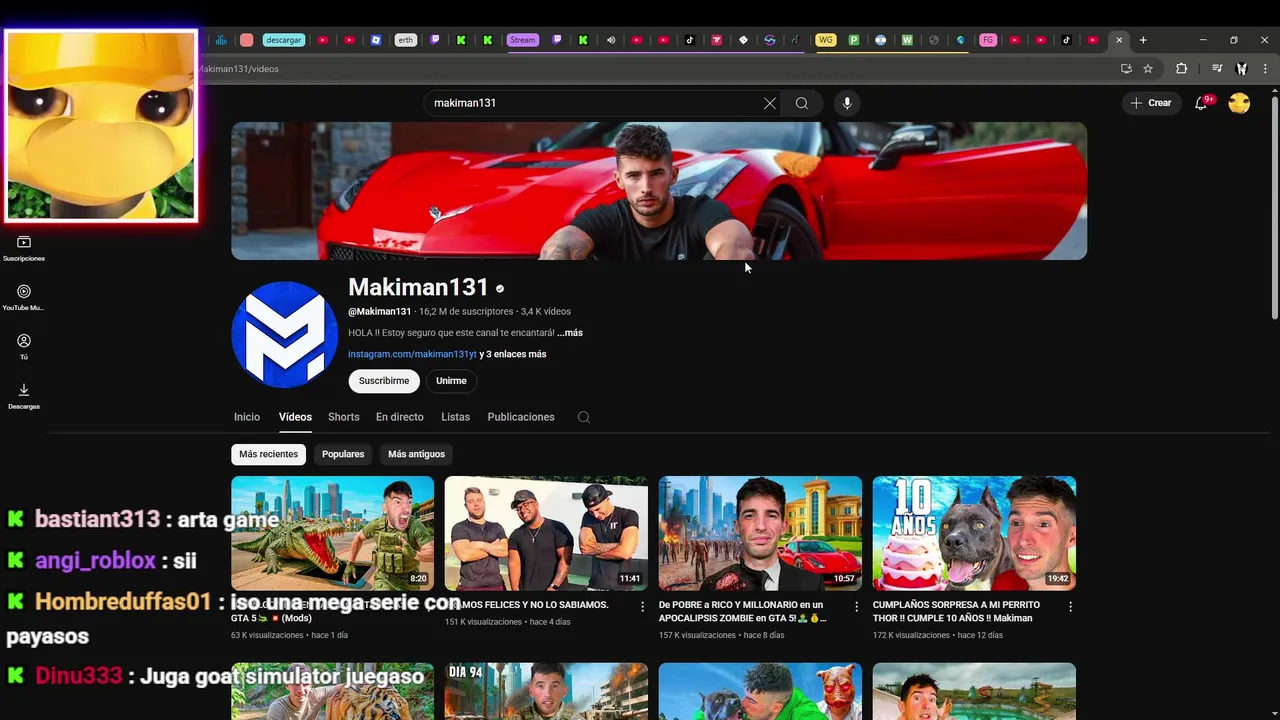Viewport: 1280px width, 720px height.
Task: Open options for 'De POBRE a RICO' video
Action: tap(856, 607)
